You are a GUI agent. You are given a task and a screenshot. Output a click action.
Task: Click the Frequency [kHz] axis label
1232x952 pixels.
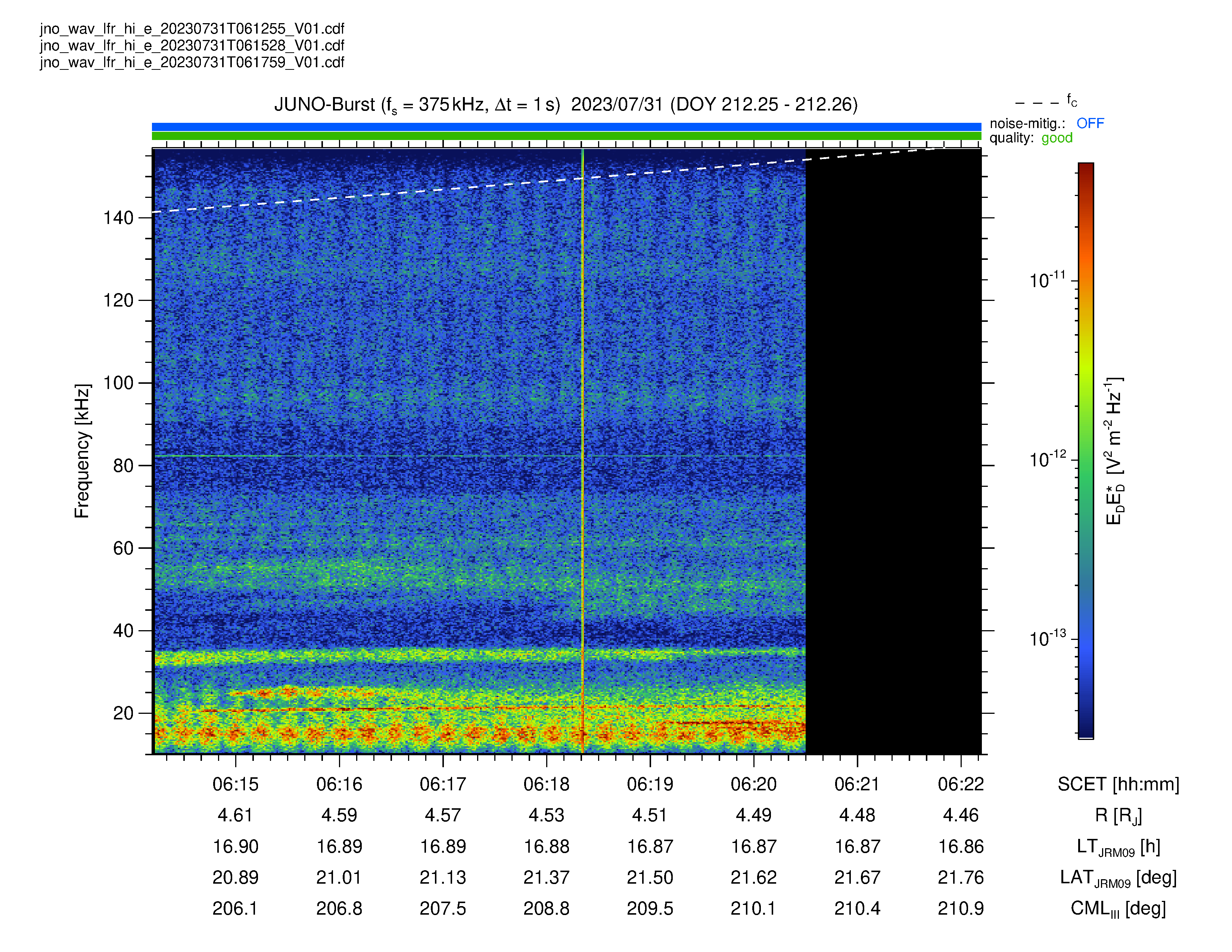(x=83, y=451)
